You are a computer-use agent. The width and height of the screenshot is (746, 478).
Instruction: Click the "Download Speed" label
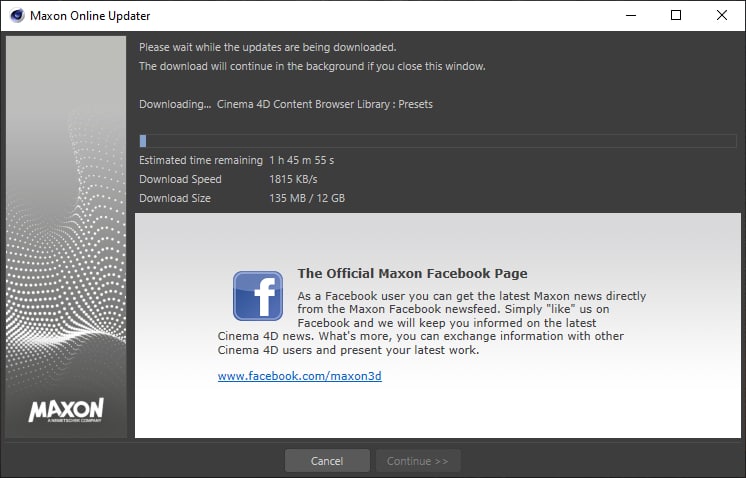pos(180,179)
